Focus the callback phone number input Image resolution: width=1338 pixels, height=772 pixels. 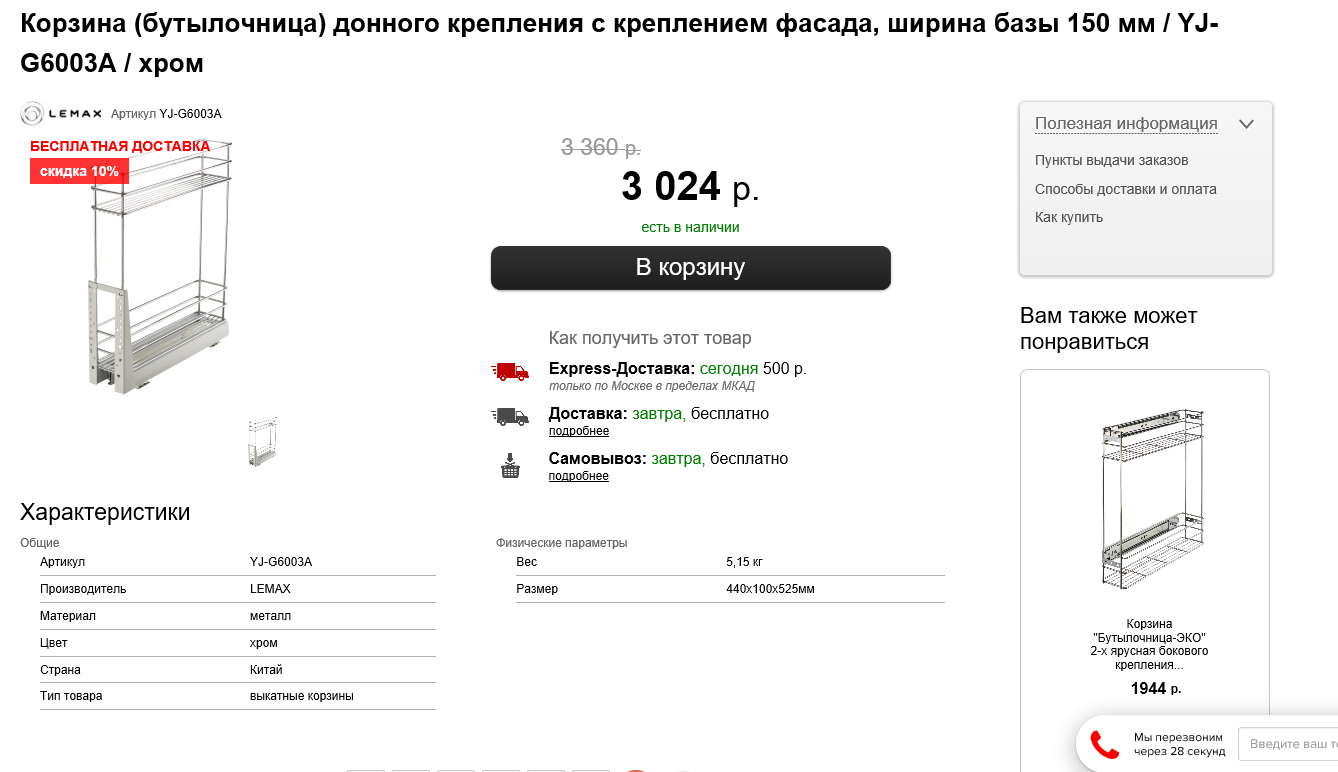pos(1290,744)
